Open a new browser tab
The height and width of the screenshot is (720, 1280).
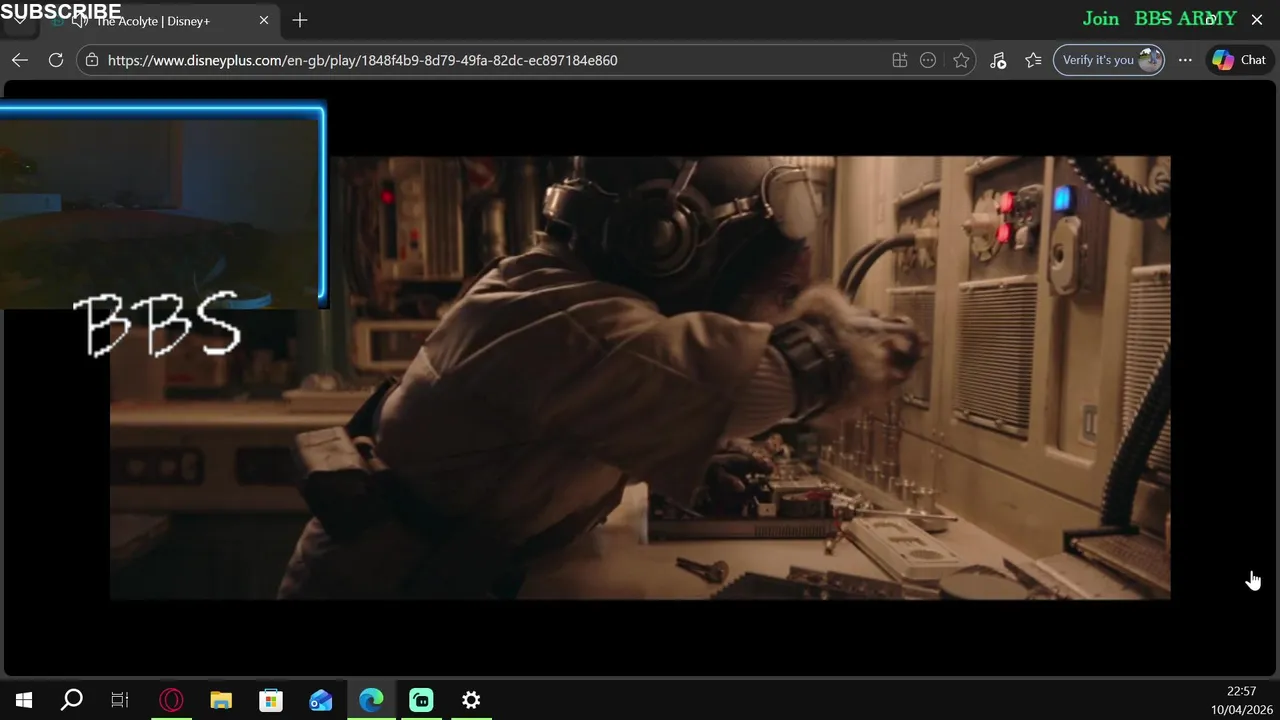300,20
